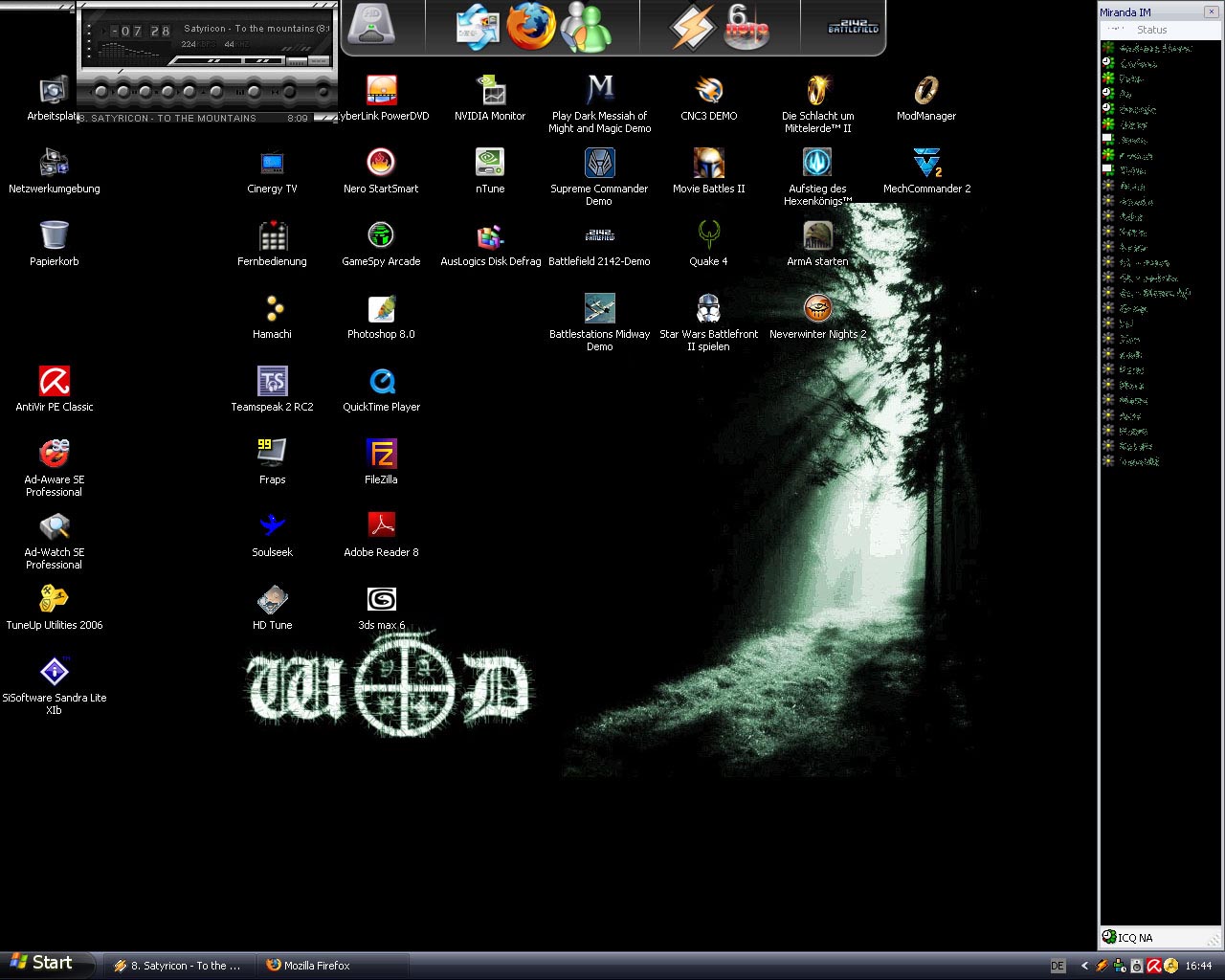Image resolution: width=1225 pixels, height=980 pixels.
Task: Open MechCommander 2 shortcut
Action: pos(926,170)
